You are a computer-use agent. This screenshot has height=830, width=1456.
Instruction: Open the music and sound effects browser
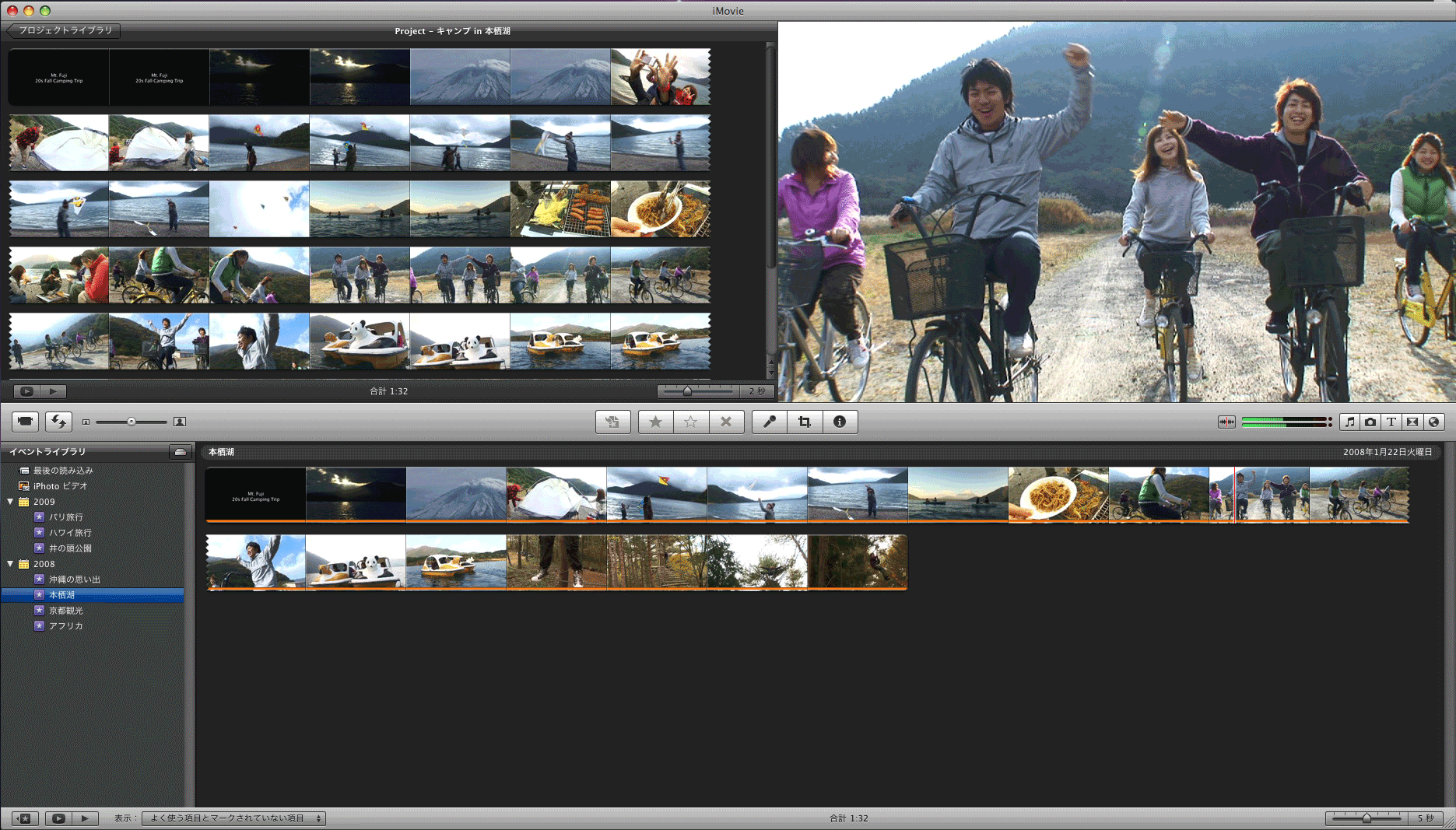1349,422
